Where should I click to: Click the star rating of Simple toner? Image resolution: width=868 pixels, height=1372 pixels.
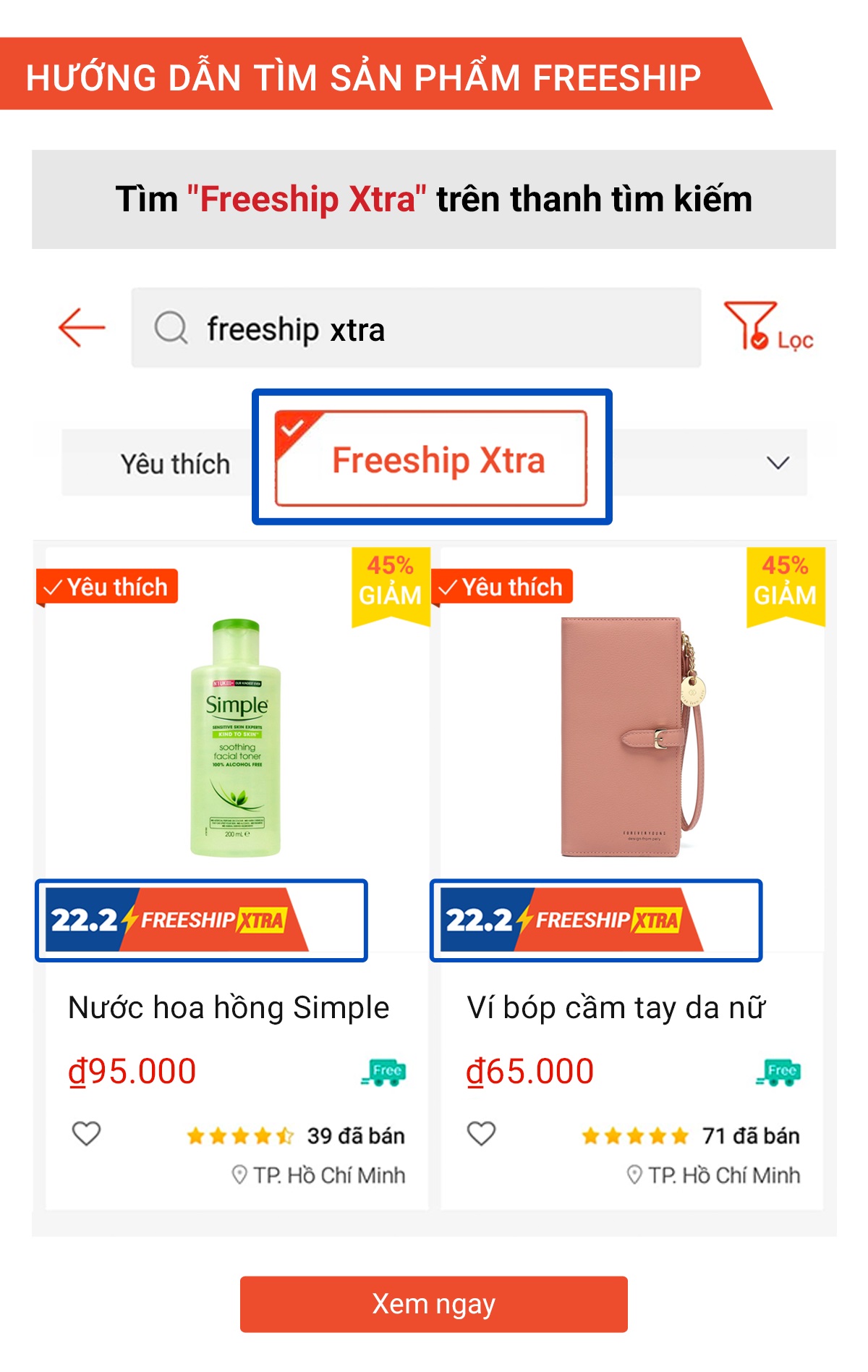click(239, 1136)
